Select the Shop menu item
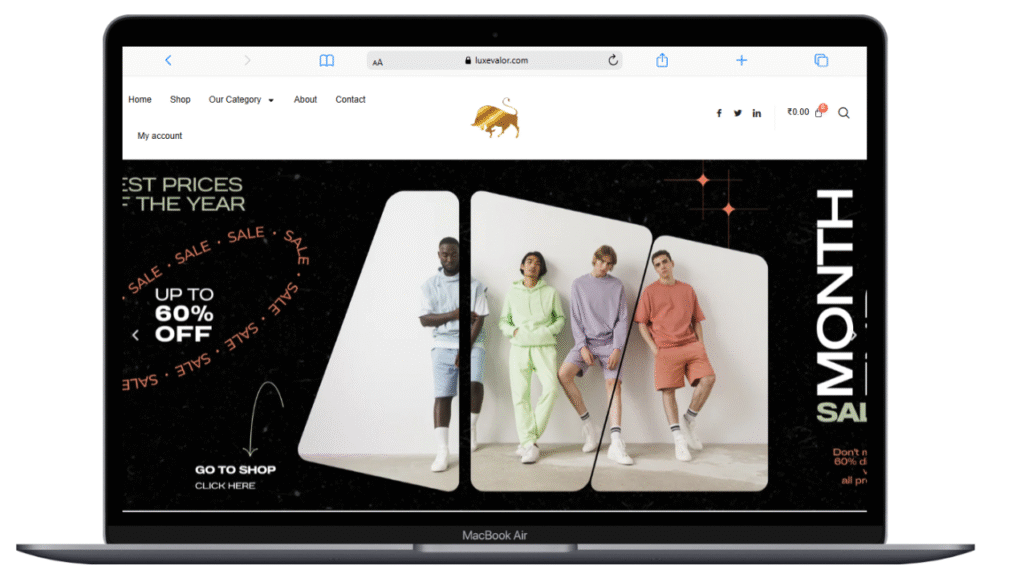This screenshot has width=1024, height=574. tap(180, 100)
